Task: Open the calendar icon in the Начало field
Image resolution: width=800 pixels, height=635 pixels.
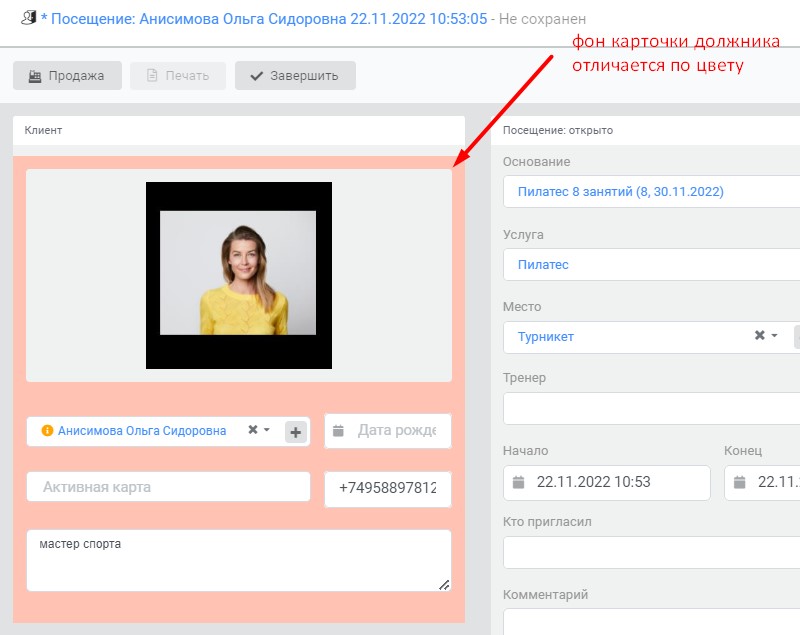Action: point(518,482)
